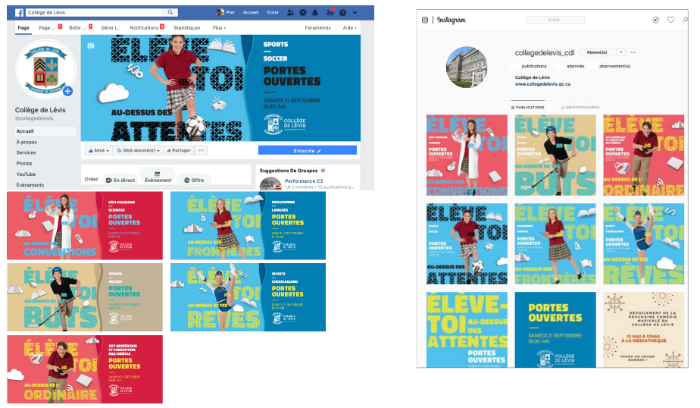The width and height of the screenshot is (700, 408).
Task: Open the Notifications tab on Facebook page
Action: 147,28
